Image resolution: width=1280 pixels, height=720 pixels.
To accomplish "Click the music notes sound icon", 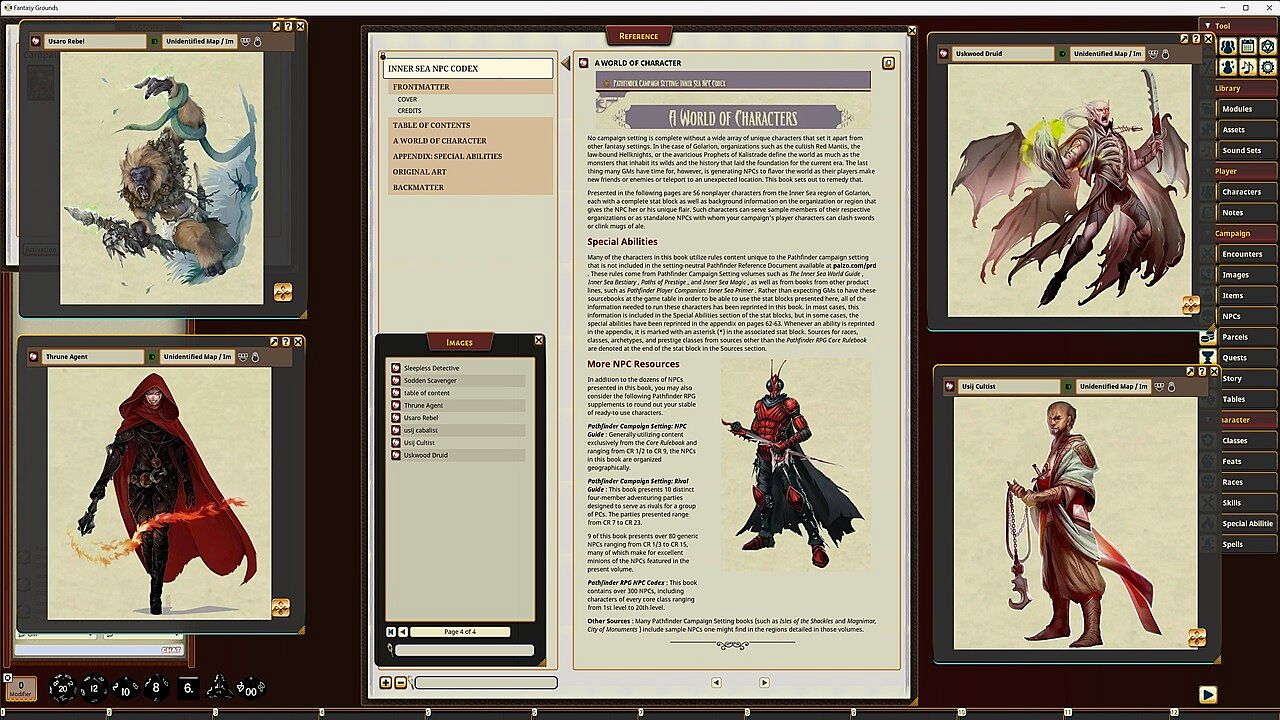I will tap(1247, 67).
